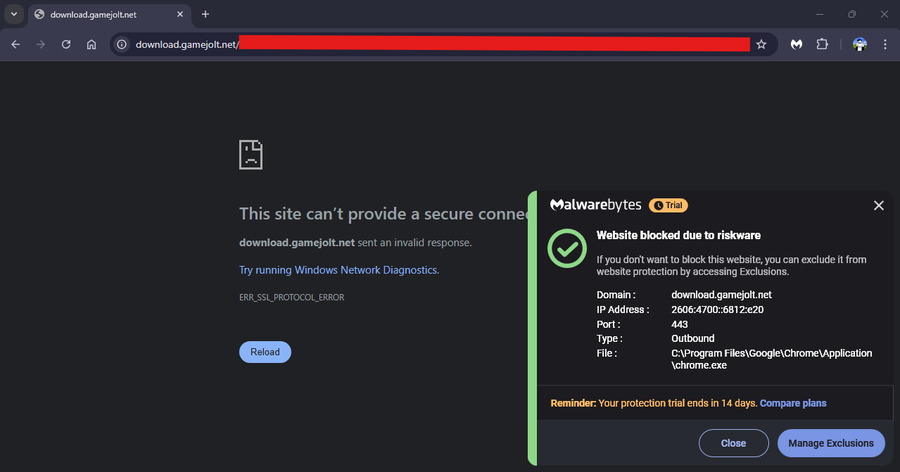Click the blue Reload button

click(265, 352)
